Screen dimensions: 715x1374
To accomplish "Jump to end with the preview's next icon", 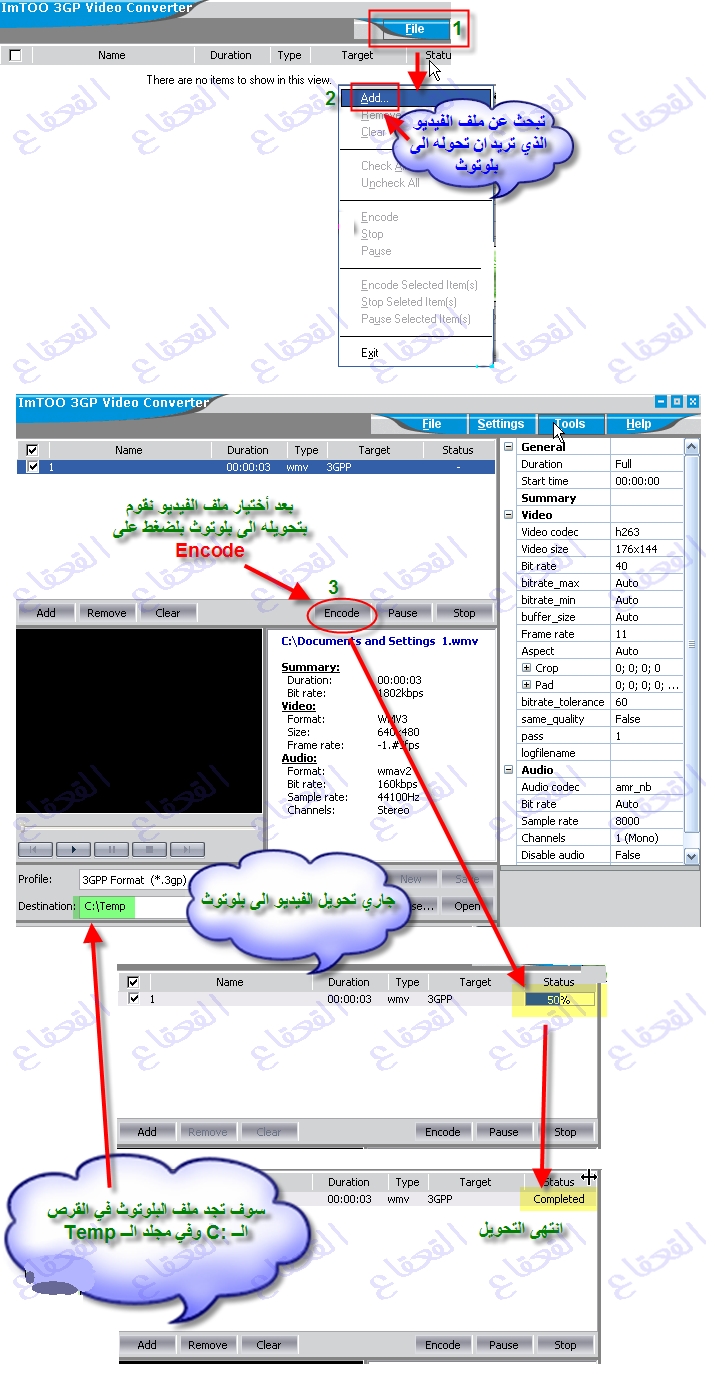I will [x=187, y=849].
